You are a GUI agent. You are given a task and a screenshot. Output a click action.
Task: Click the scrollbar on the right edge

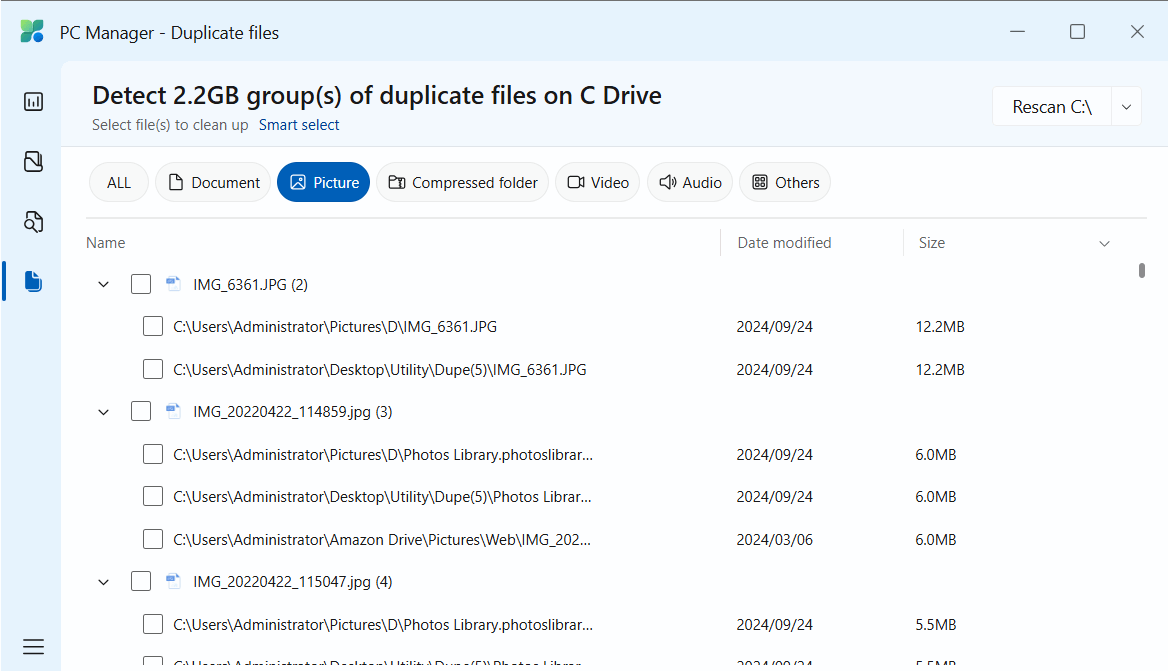point(1140,270)
